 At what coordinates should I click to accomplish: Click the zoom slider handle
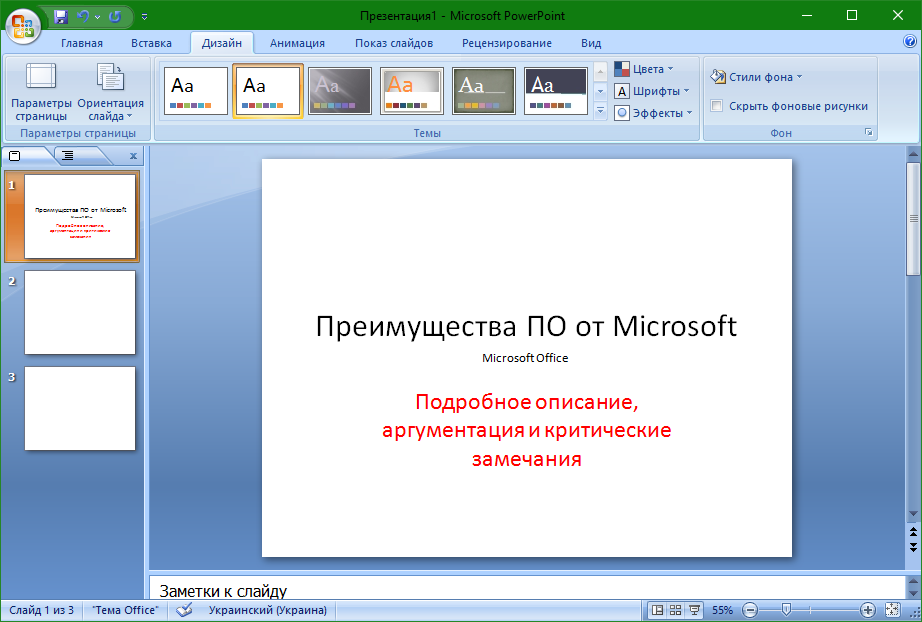coord(786,610)
